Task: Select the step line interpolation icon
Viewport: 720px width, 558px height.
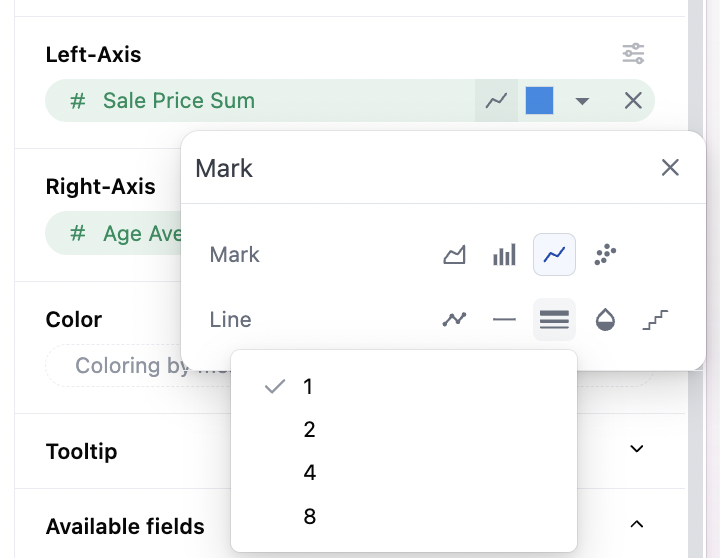Action: [x=656, y=320]
